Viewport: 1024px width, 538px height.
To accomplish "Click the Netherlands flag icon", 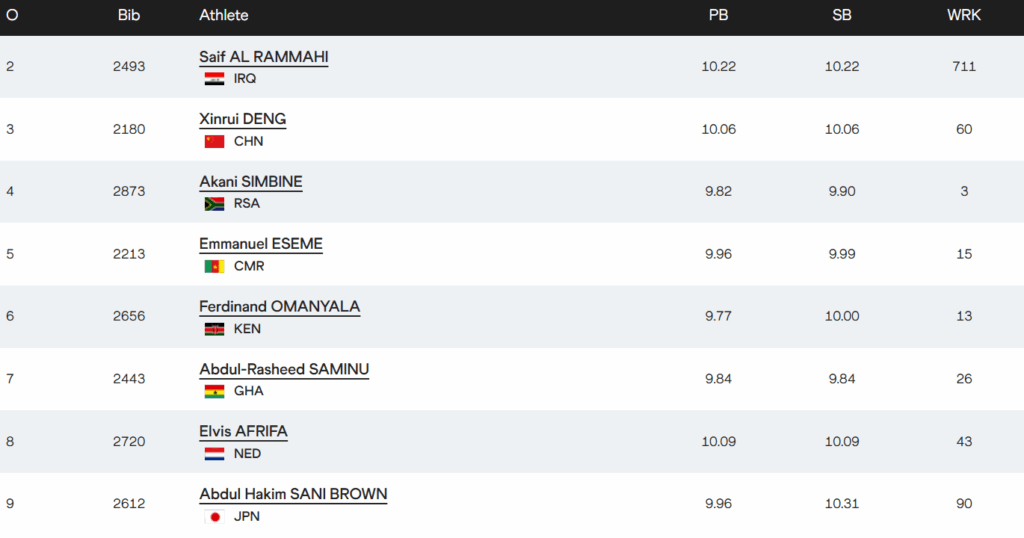I will click(x=214, y=454).
